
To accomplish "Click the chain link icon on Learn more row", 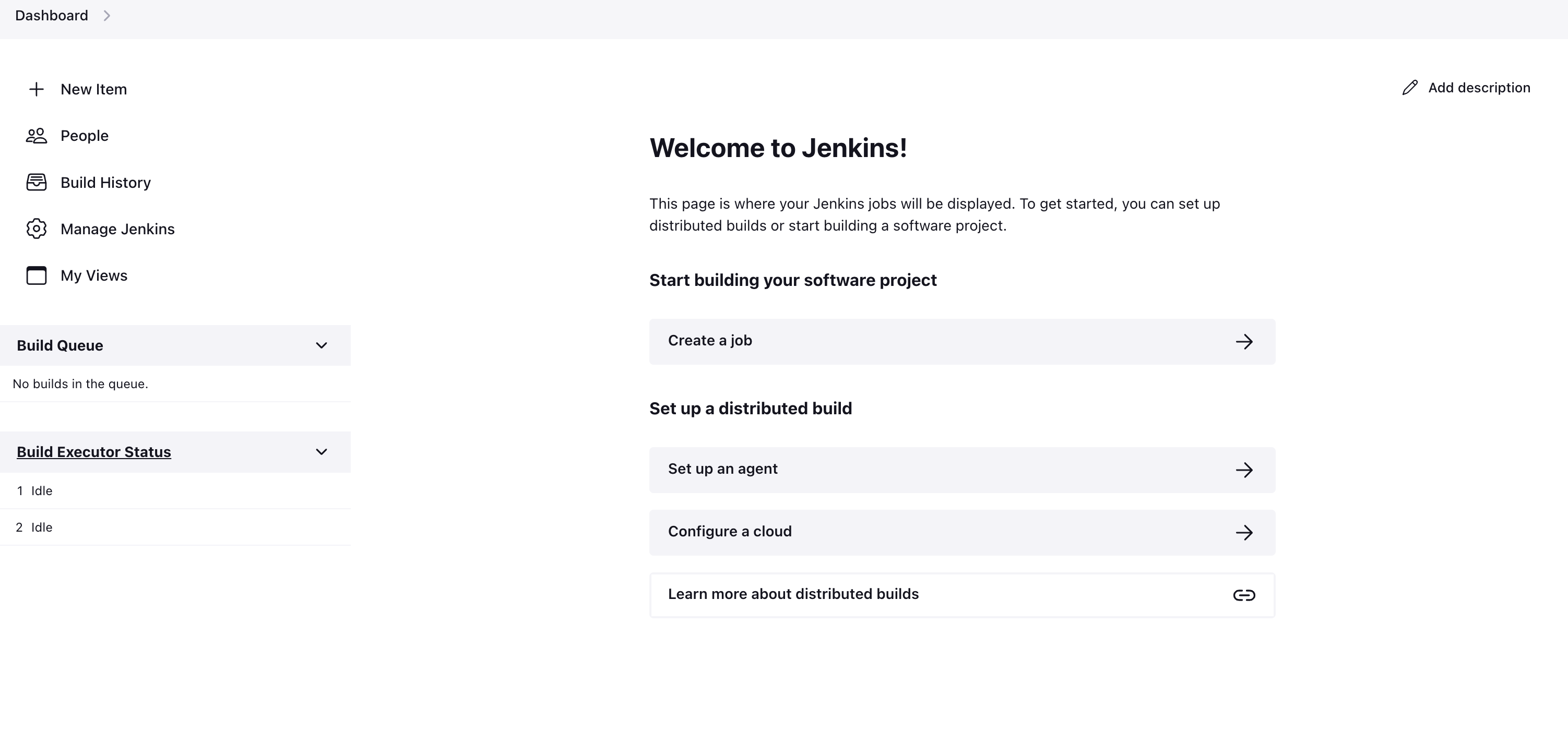I will pyautogui.click(x=1244, y=595).
